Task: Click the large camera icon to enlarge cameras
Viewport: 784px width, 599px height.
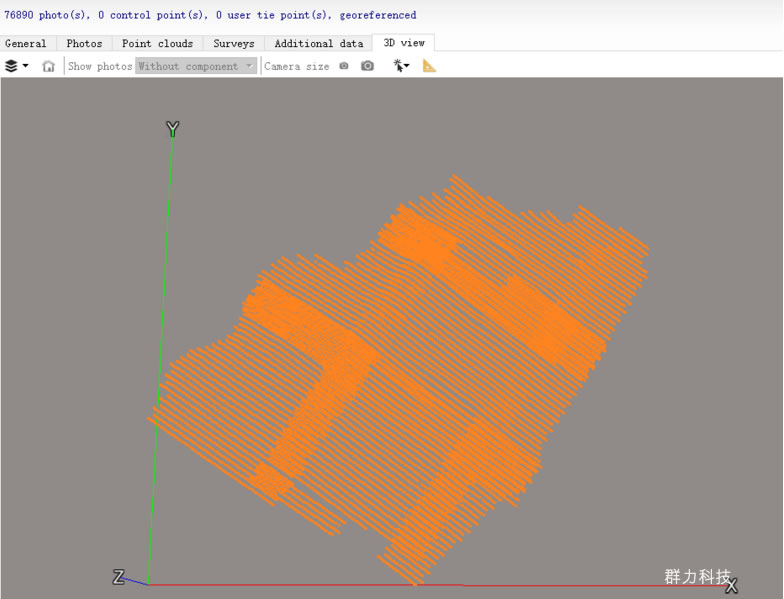Action: (x=367, y=66)
